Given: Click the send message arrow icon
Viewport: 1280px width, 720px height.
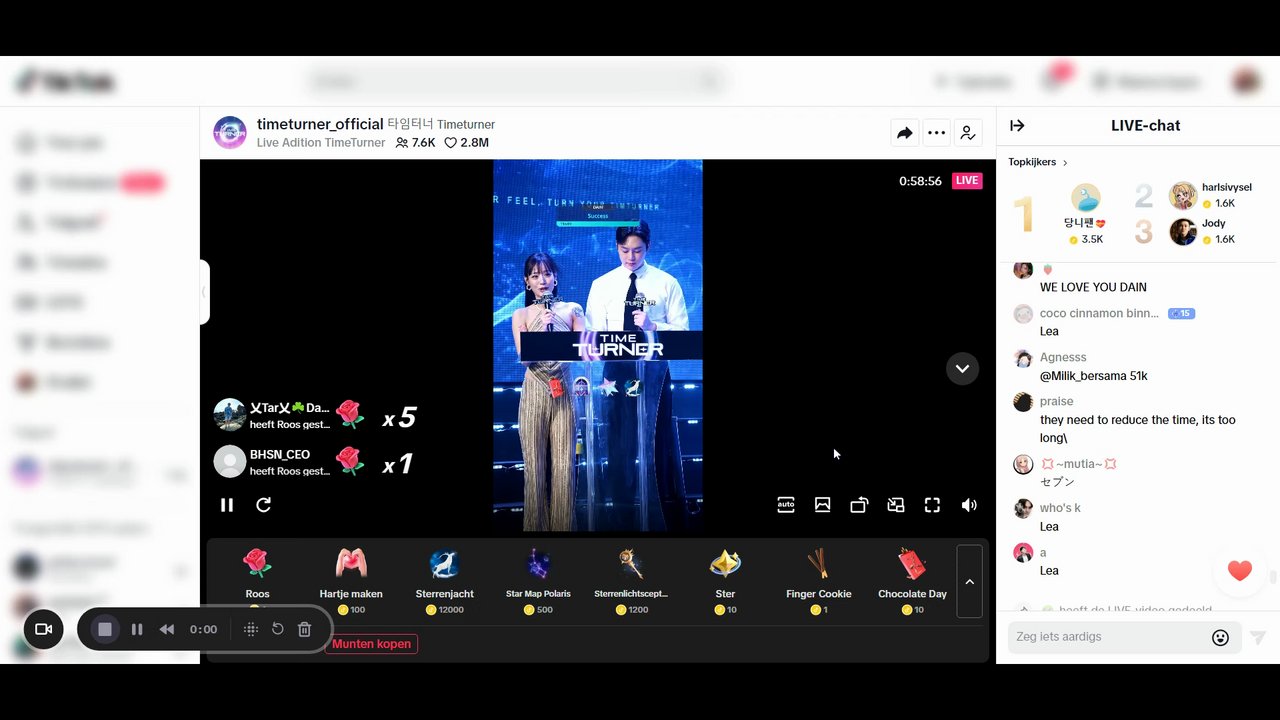Looking at the screenshot, I should tap(1258, 637).
